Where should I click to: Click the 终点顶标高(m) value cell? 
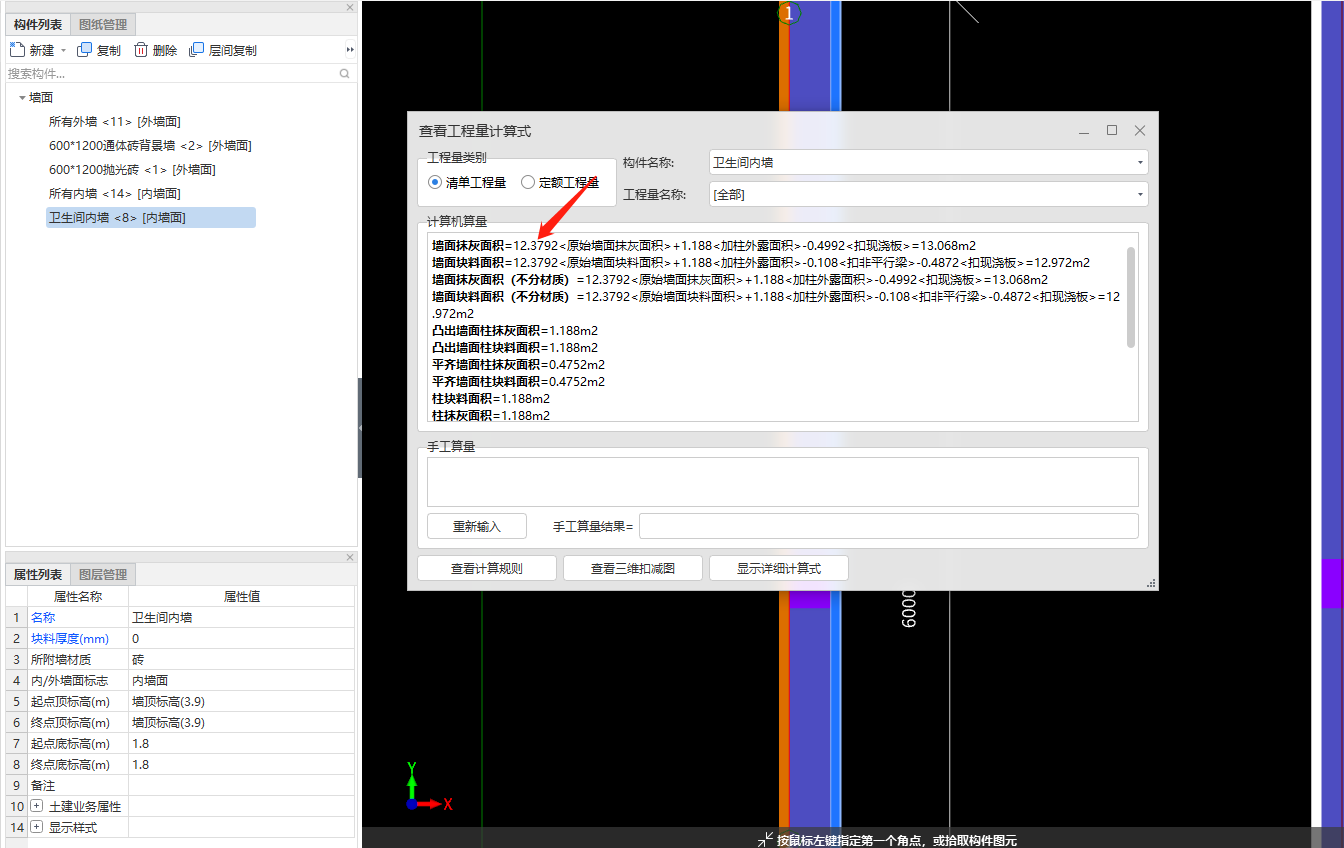(241, 722)
